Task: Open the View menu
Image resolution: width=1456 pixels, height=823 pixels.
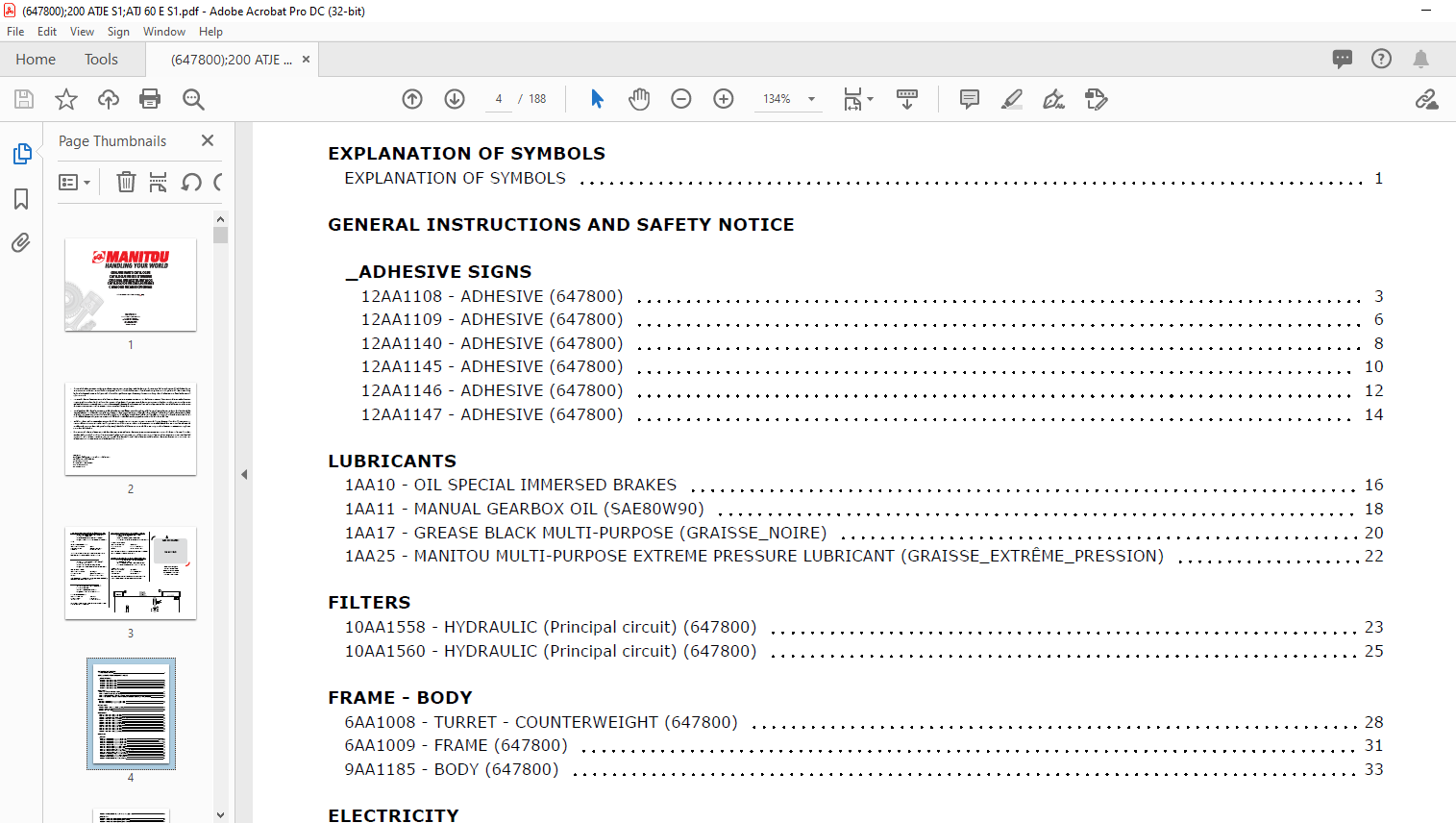Action: (x=82, y=32)
